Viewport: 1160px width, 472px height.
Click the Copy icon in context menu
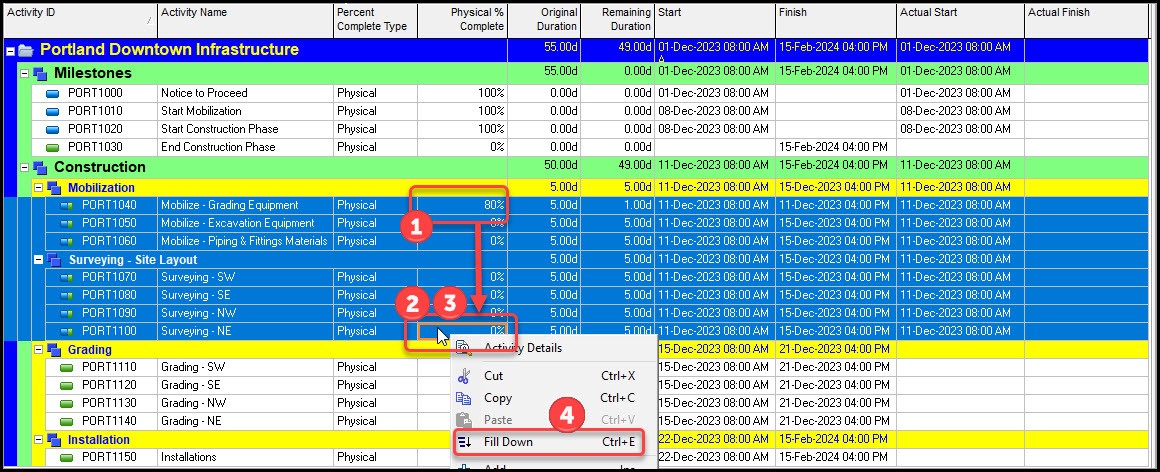(464, 398)
